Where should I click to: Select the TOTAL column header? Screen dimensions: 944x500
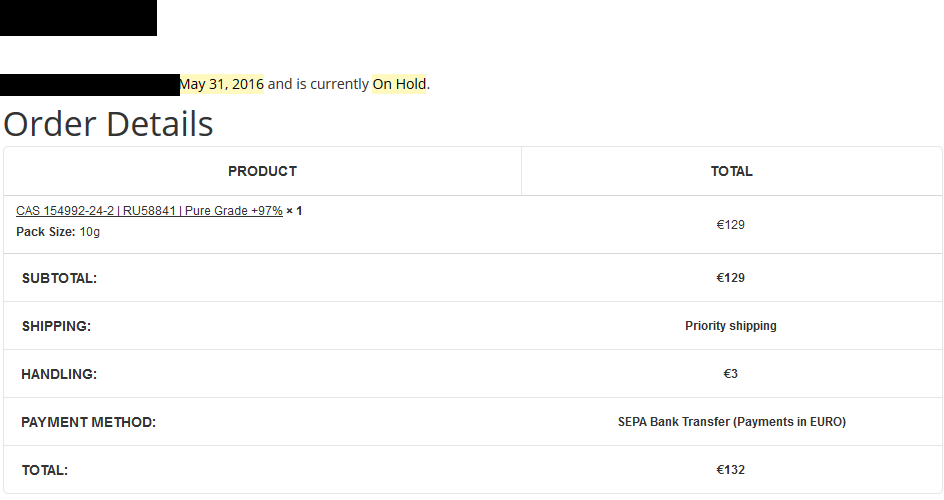[x=731, y=171]
